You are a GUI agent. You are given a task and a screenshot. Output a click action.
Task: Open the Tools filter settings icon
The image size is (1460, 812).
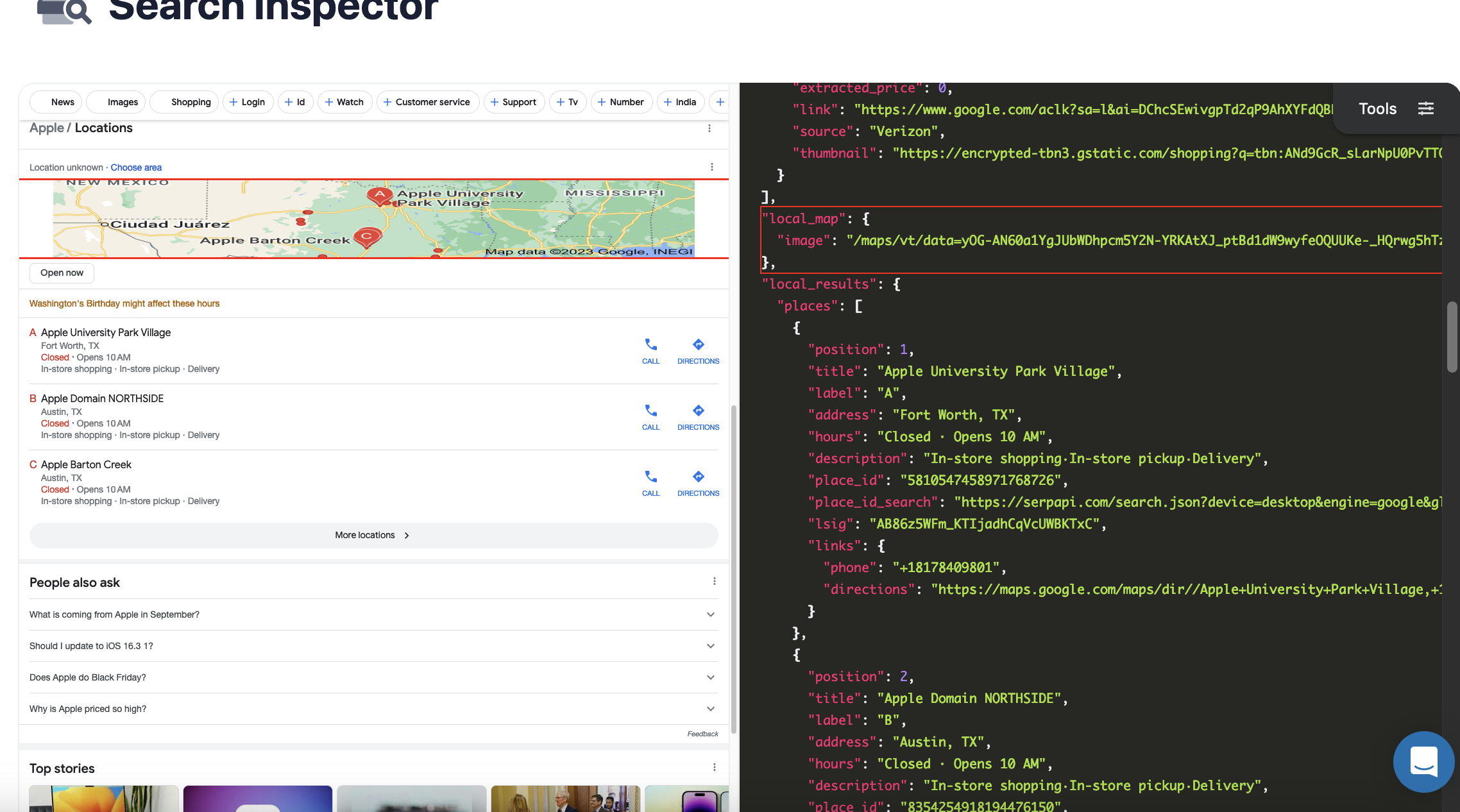pos(1425,108)
